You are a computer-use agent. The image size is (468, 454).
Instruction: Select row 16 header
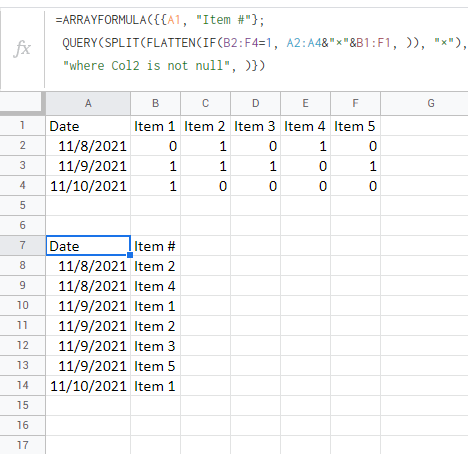22,426
